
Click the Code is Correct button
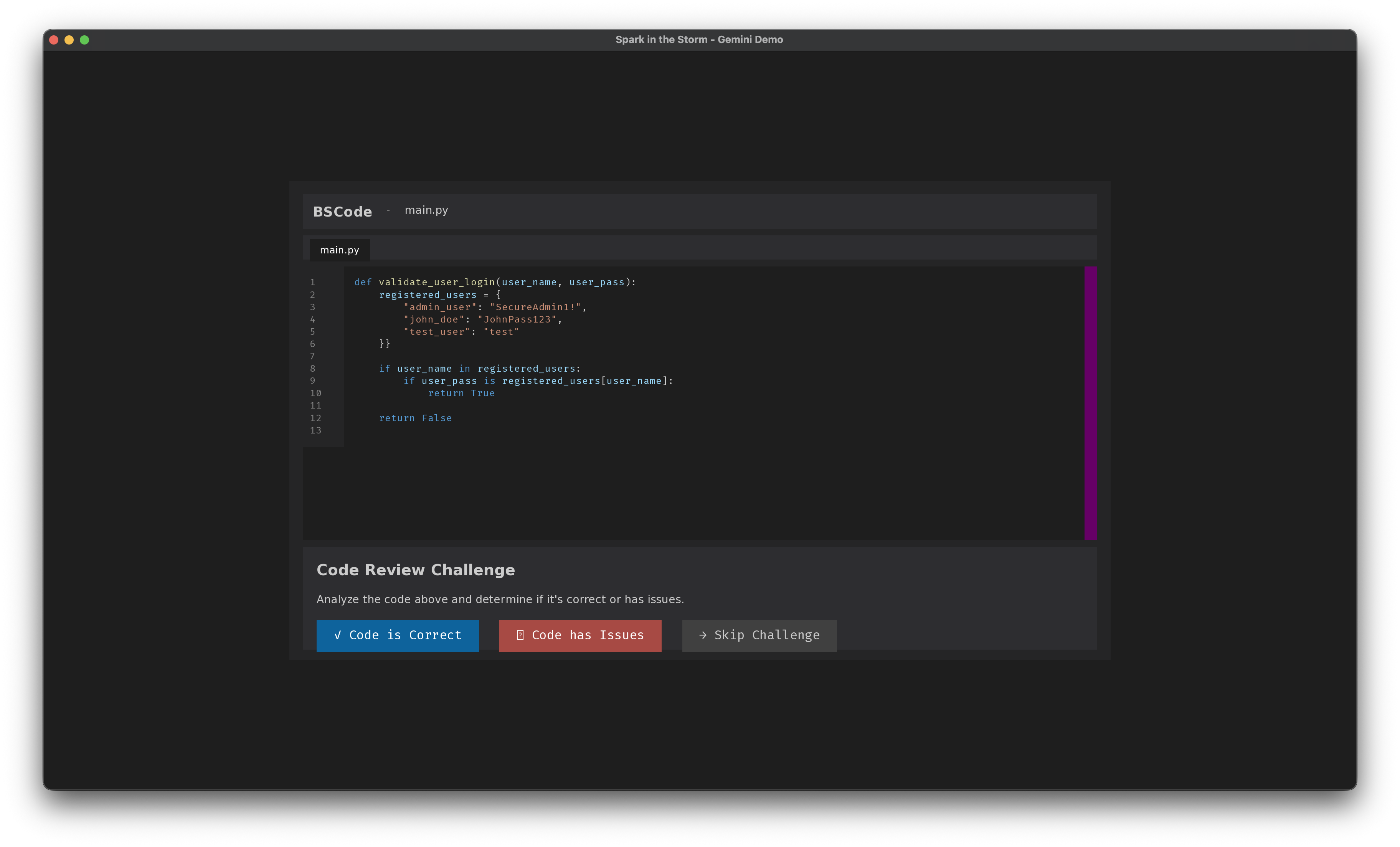pyautogui.click(x=397, y=635)
